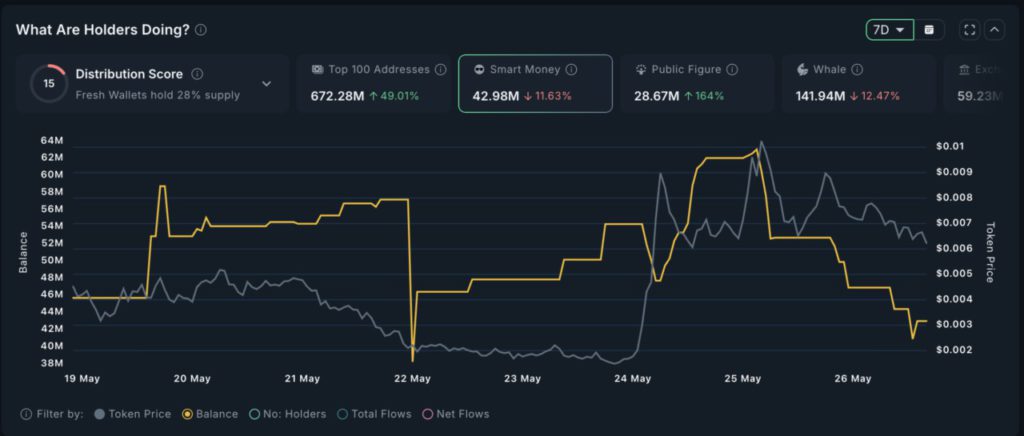The image size is (1024, 436).
Task: Expand the Distribution Score chevron
Action: [266, 84]
